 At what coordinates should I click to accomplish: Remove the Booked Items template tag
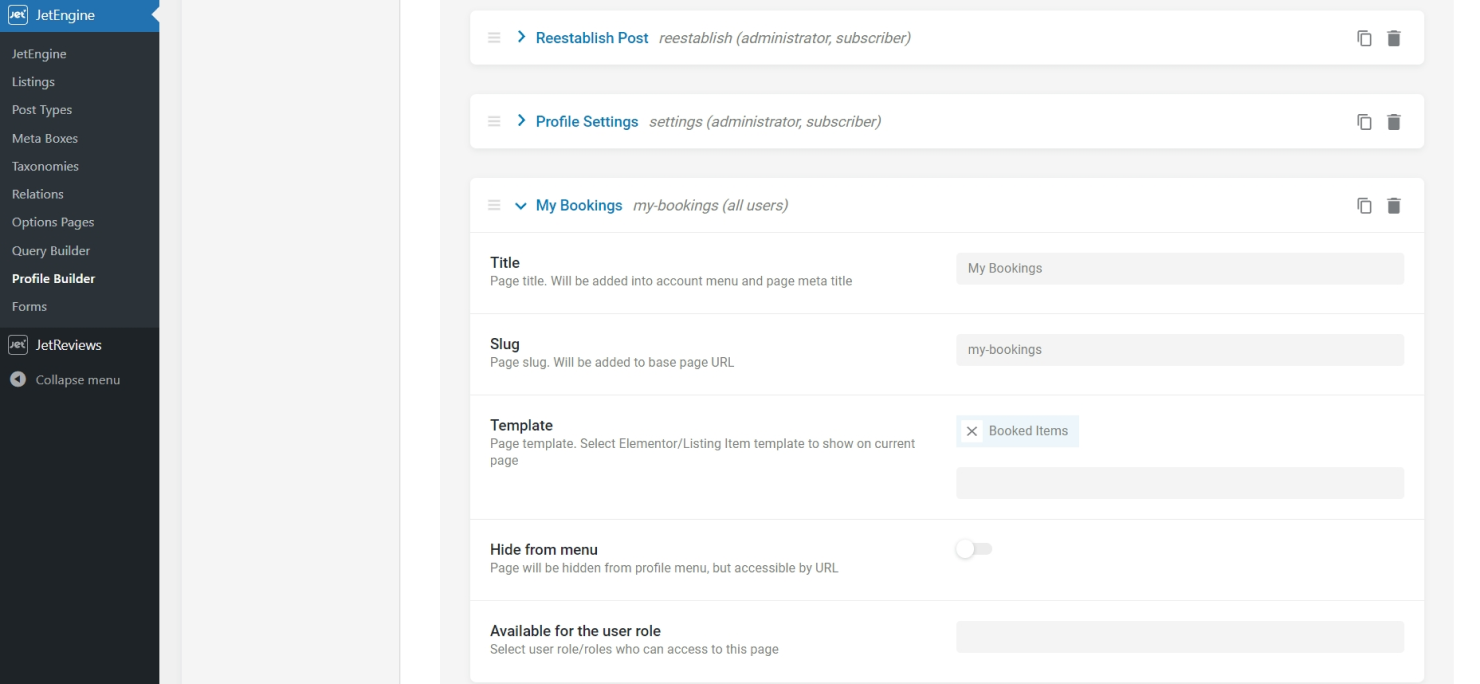(x=972, y=431)
